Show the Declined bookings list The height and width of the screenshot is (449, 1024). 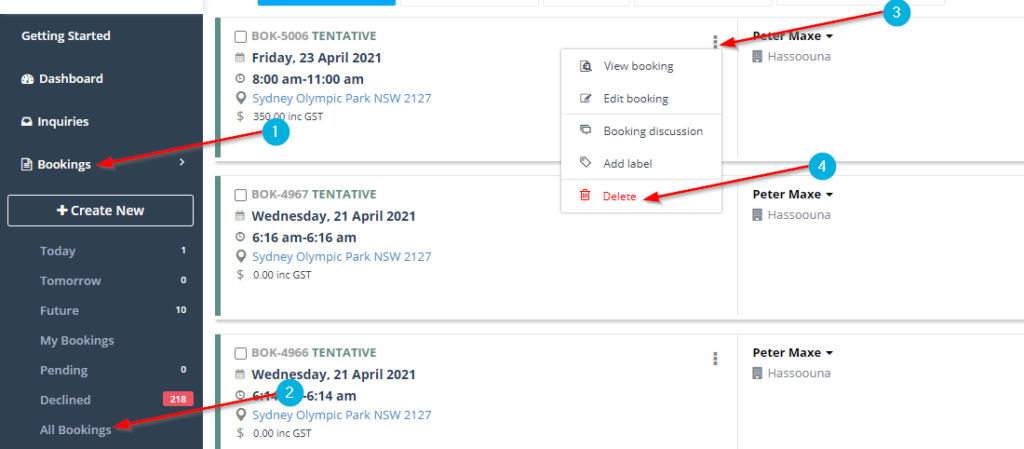click(x=65, y=399)
